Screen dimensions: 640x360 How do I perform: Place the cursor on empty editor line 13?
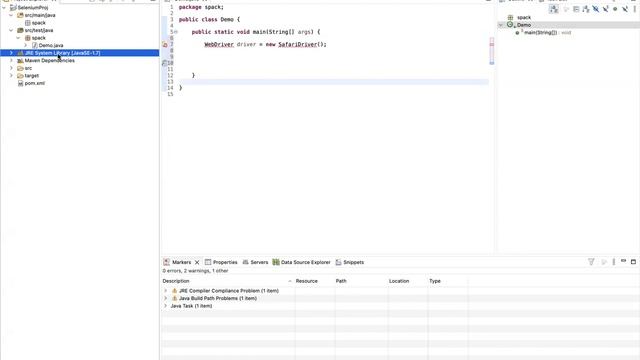point(333,82)
